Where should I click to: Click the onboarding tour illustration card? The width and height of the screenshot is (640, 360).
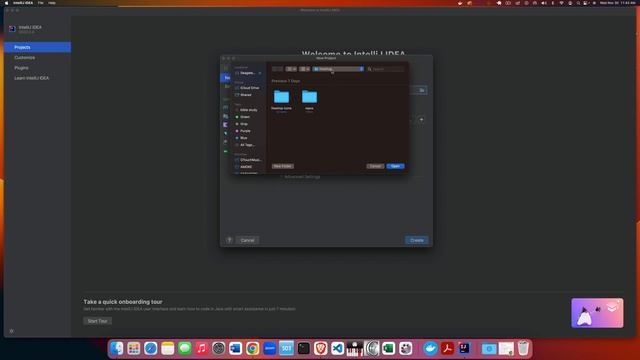pyautogui.click(x=597, y=313)
